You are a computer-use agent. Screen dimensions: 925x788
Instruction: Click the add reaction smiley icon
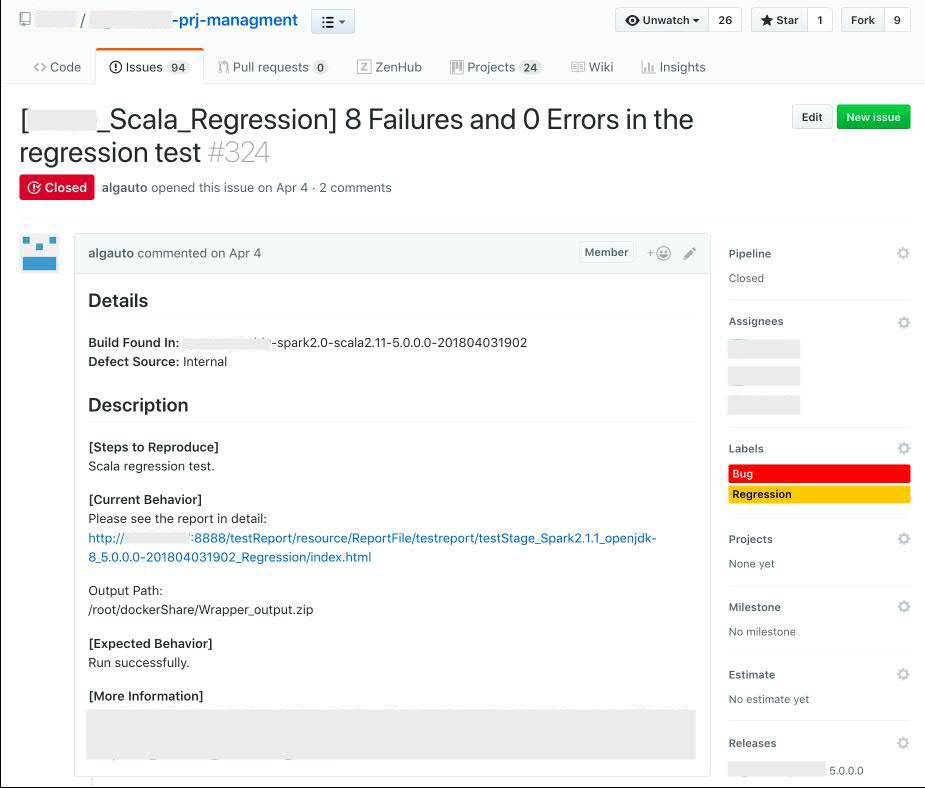click(659, 253)
